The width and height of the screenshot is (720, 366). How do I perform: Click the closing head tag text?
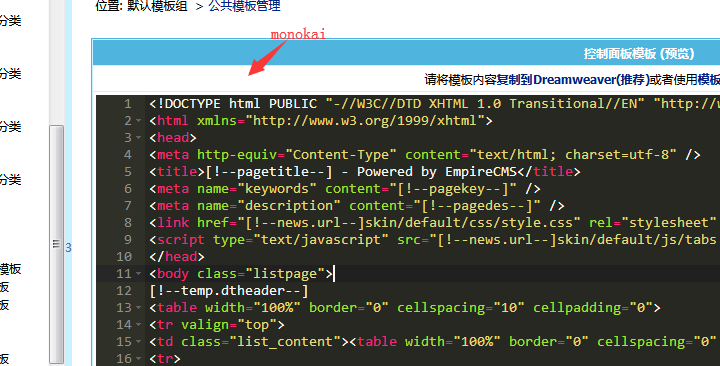(x=177, y=257)
